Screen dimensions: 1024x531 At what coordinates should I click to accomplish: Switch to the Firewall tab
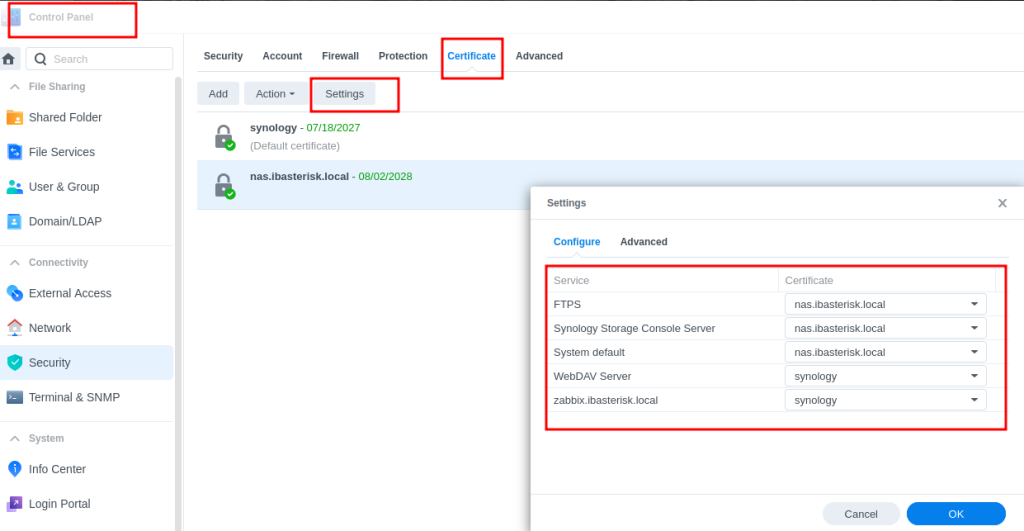click(x=340, y=56)
